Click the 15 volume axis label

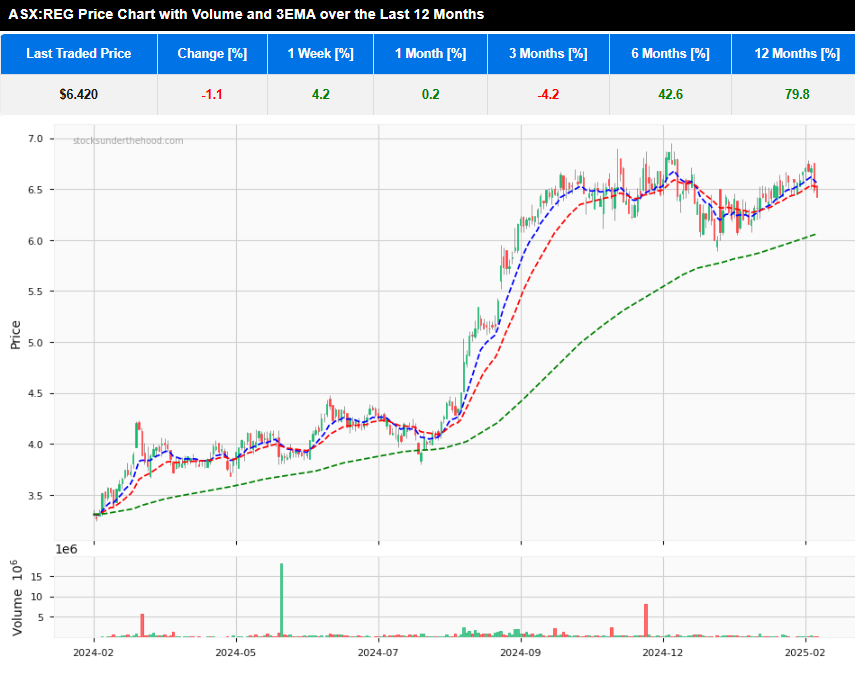point(37,577)
